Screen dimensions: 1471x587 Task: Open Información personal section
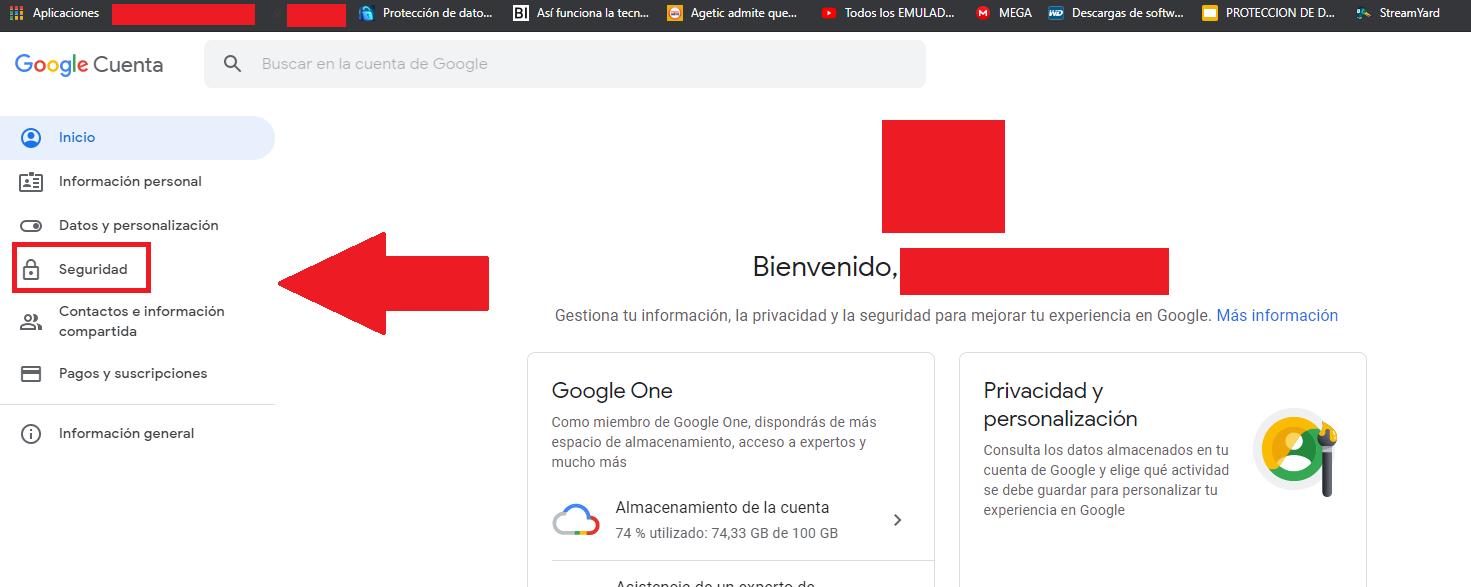(x=137, y=182)
